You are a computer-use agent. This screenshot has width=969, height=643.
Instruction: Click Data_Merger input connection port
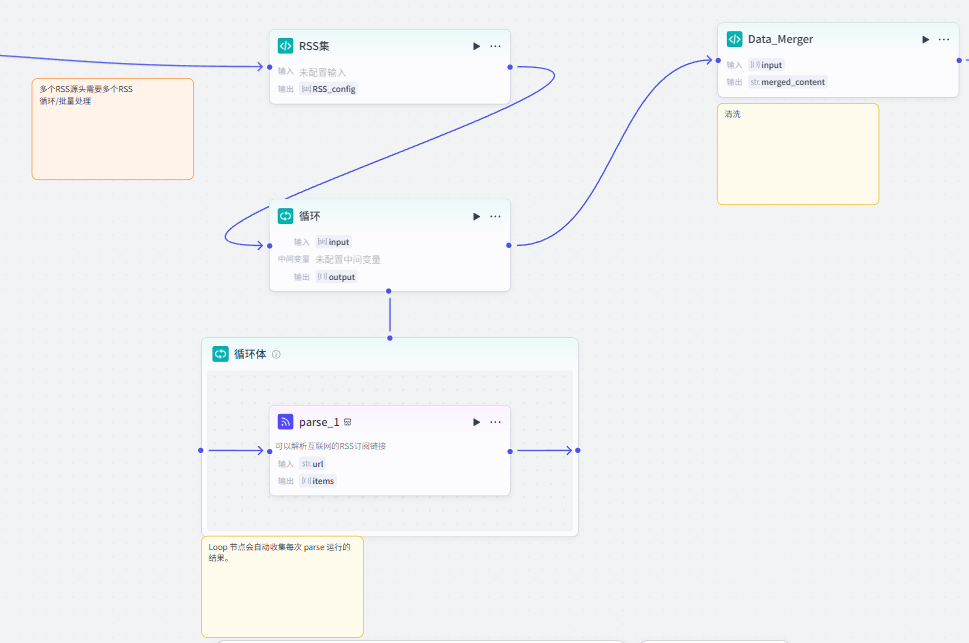coord(718,61)
